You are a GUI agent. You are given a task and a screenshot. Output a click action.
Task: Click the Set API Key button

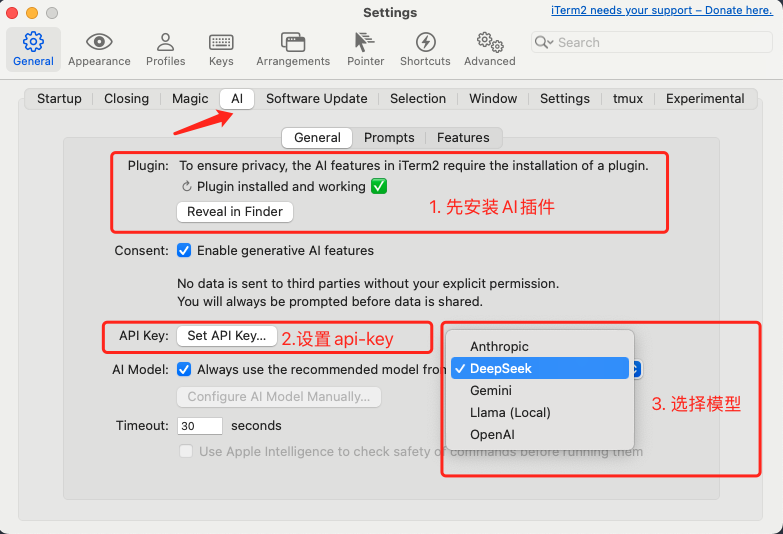227,336
